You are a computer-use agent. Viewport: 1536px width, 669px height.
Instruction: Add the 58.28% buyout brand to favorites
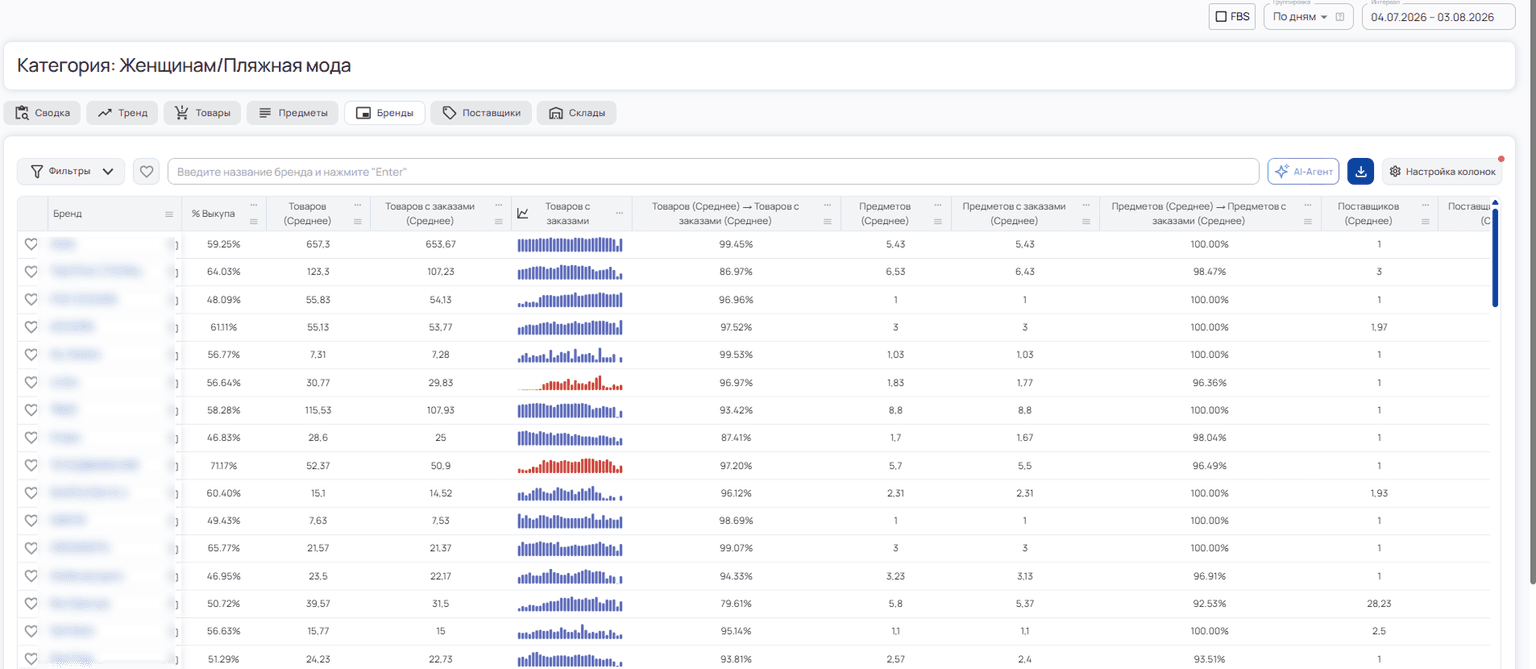tap(31, 410)
